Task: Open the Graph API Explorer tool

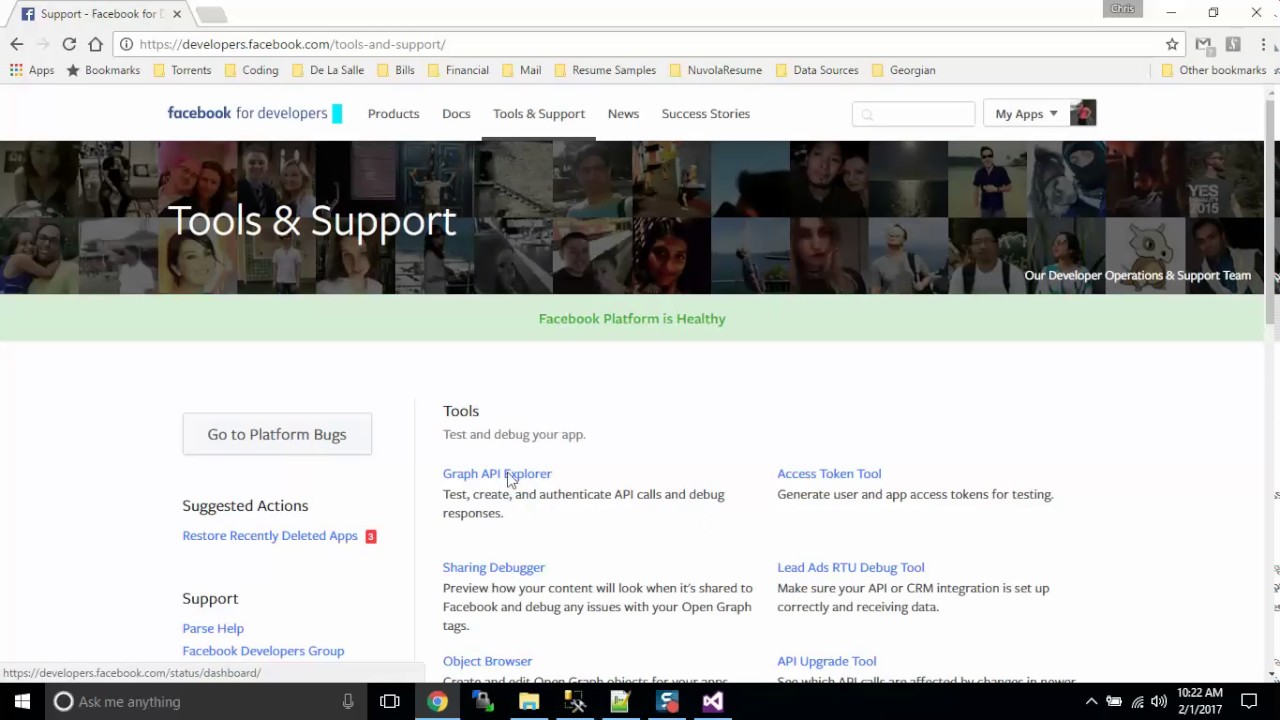Action: (x=497, y=474)
